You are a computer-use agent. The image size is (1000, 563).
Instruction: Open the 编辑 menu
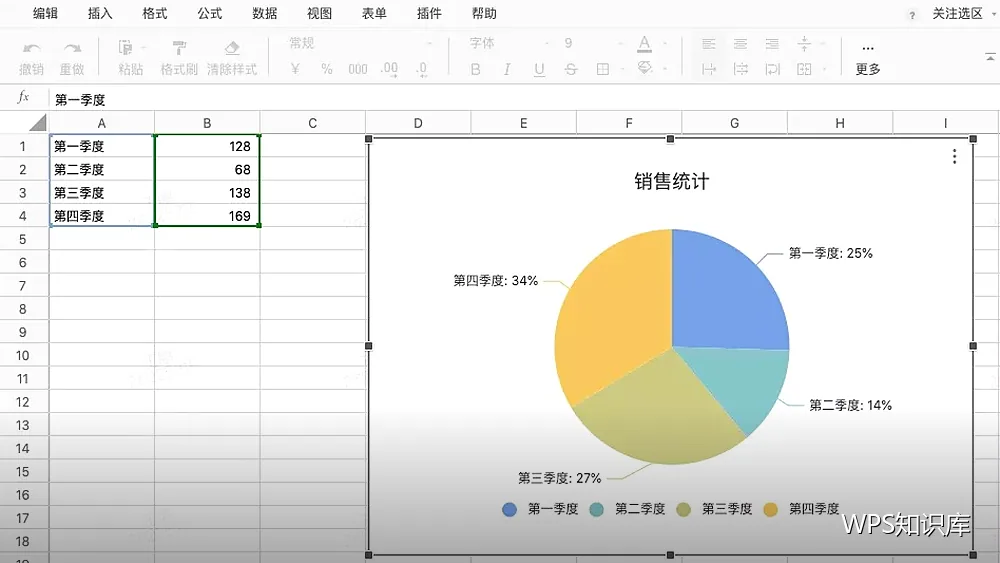(45, 13)
